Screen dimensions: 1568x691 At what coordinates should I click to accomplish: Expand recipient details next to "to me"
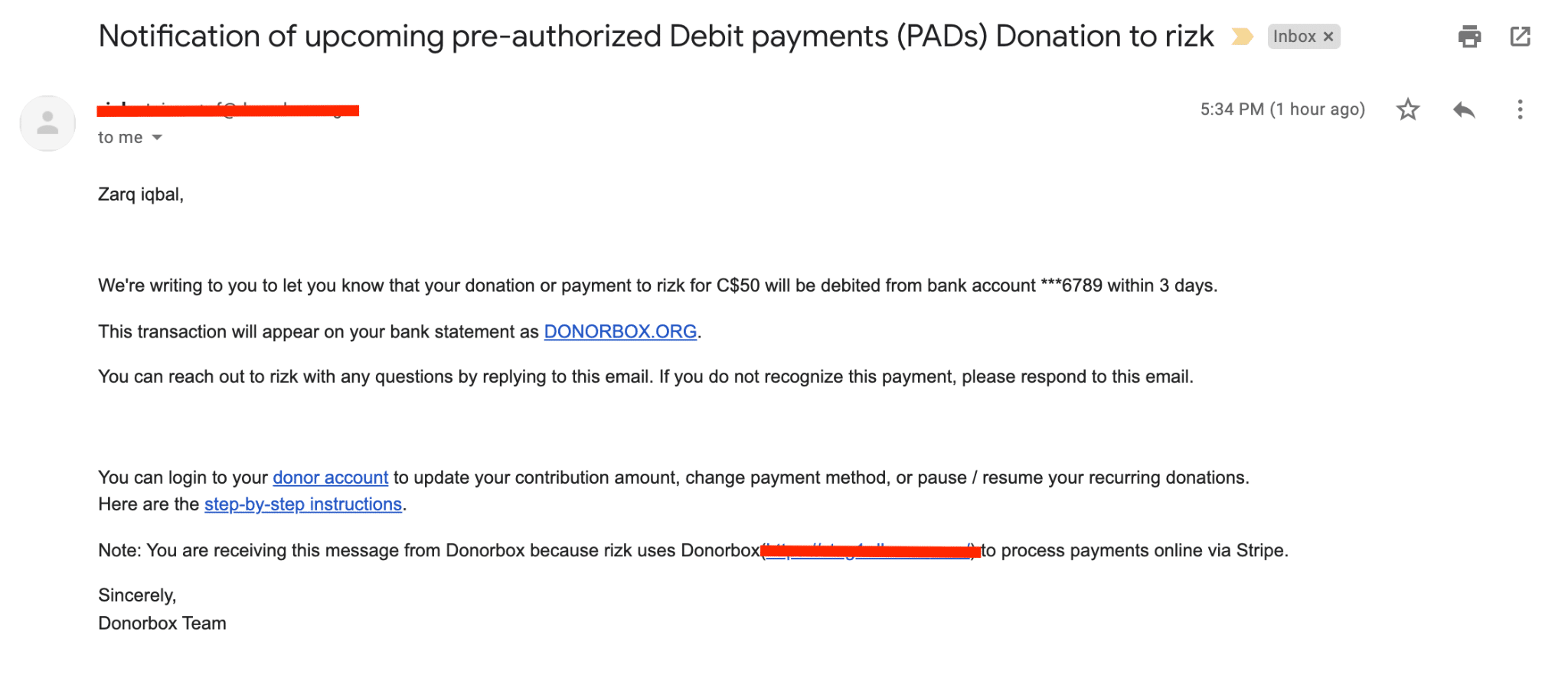pyautogui.click(x=158, y=138)
